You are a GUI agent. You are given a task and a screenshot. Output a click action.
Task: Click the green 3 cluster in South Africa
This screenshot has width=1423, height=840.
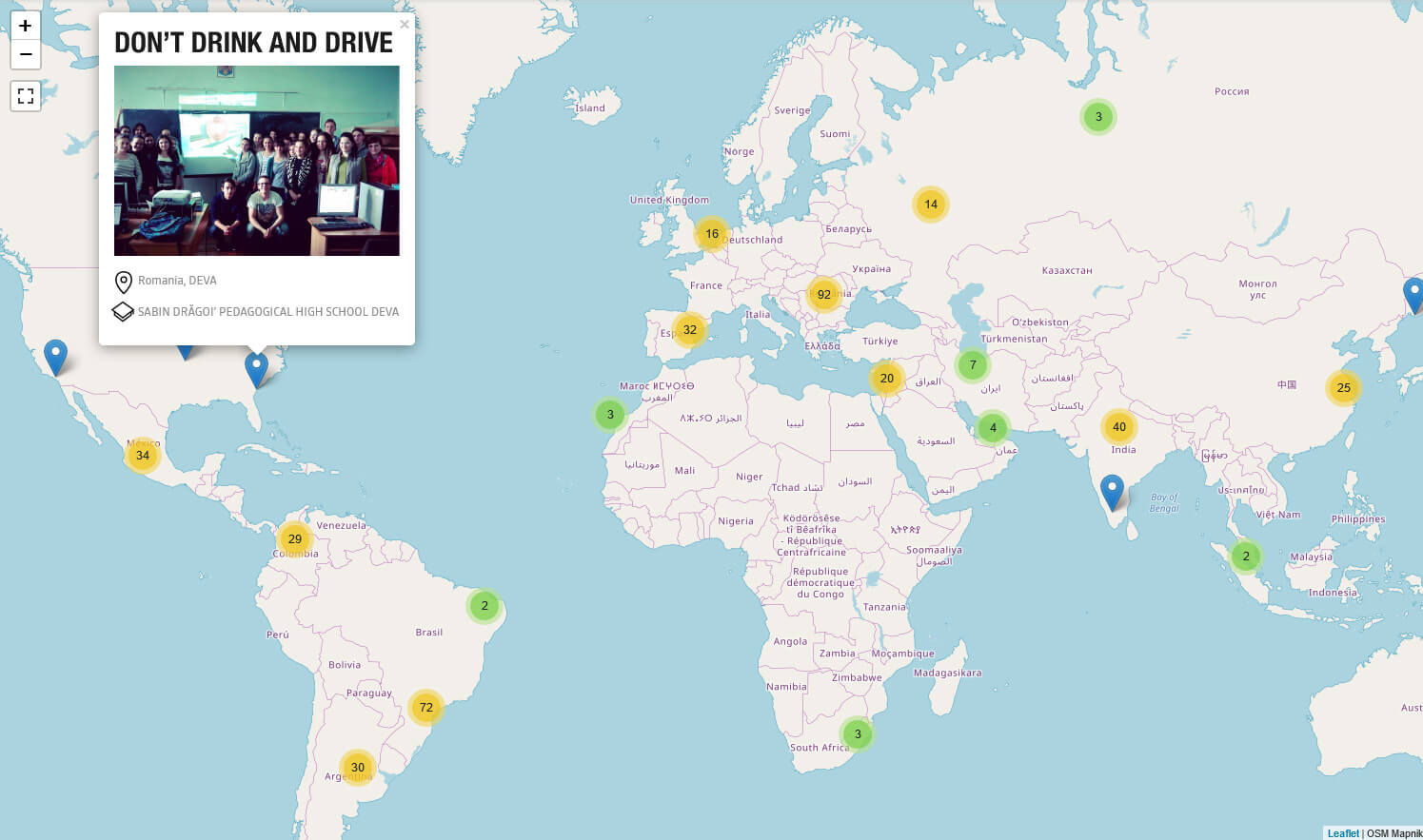pos(858,733)
